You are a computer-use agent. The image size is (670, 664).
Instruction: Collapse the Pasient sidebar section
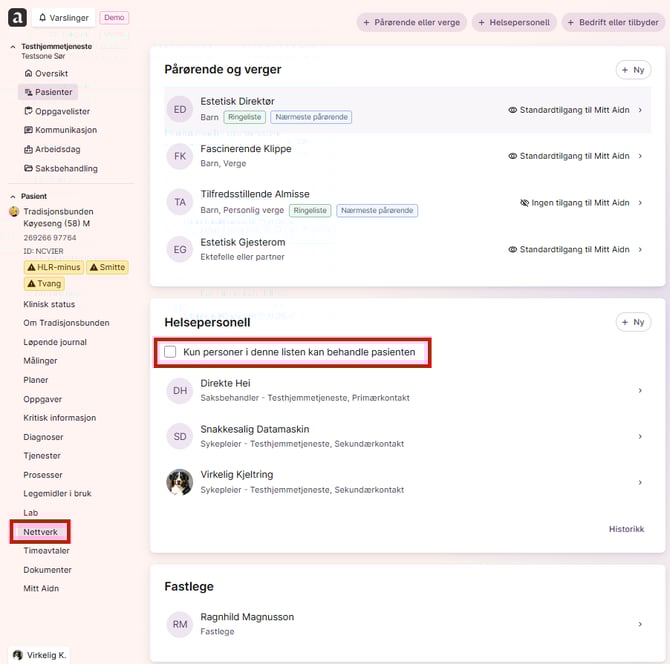[13, 197]
